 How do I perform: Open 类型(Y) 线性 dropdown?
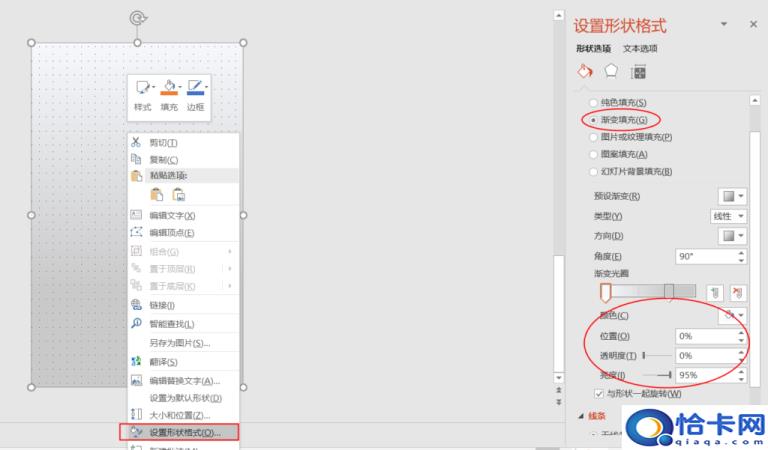point(728,216)
